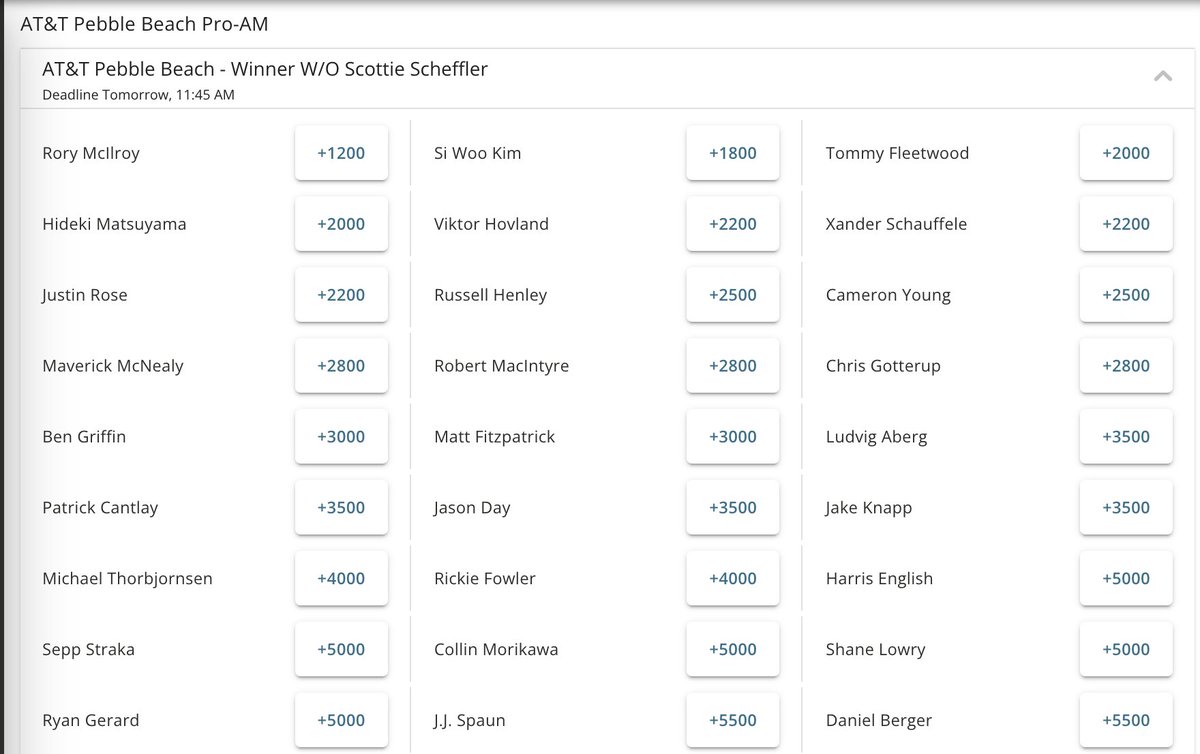This screenshot has height=754, width=1200.
Task: Bet on Daniel Berger at +5500
Action: click(1126, 719)
